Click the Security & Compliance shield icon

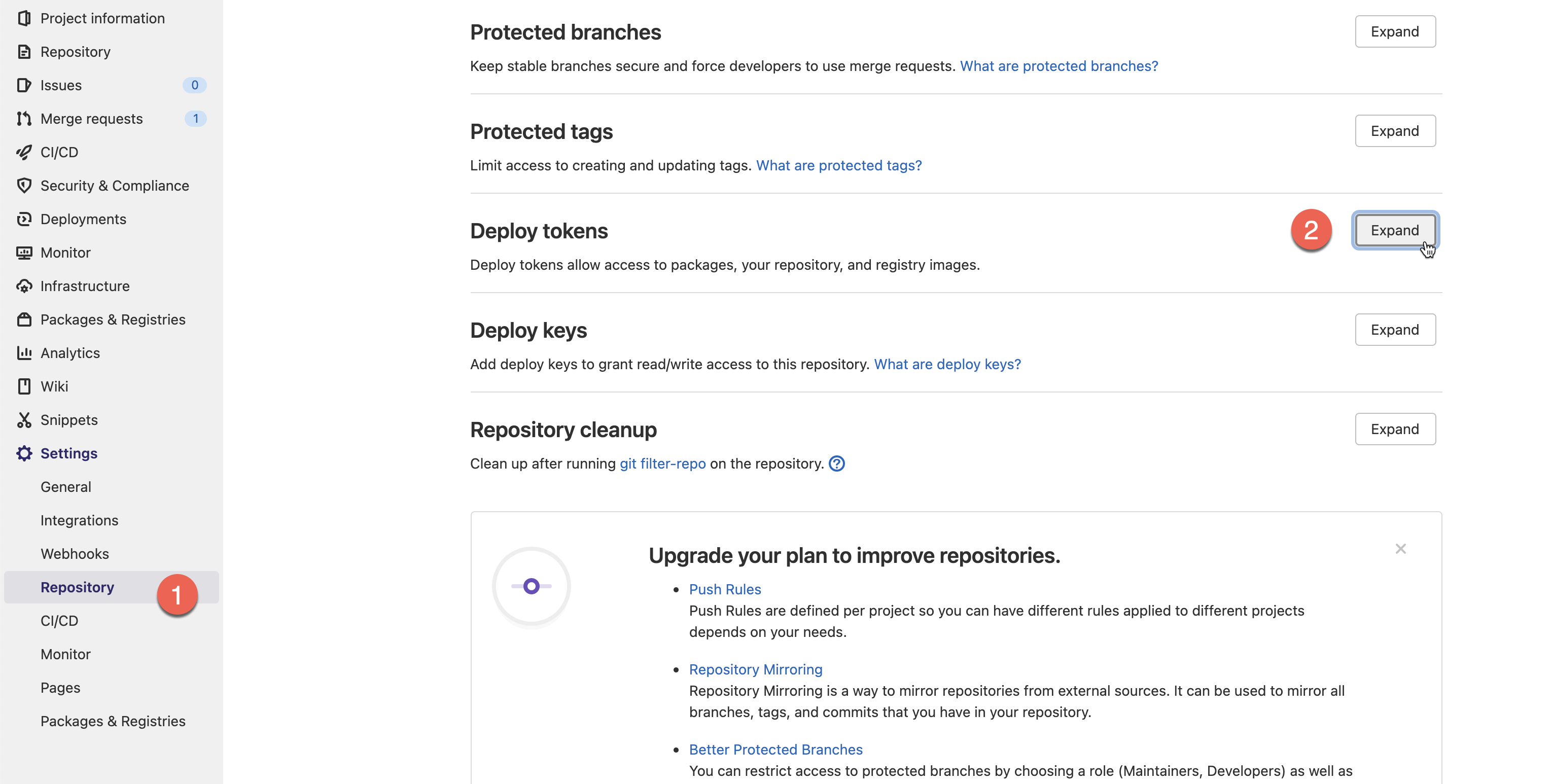(x=24, y=186)
